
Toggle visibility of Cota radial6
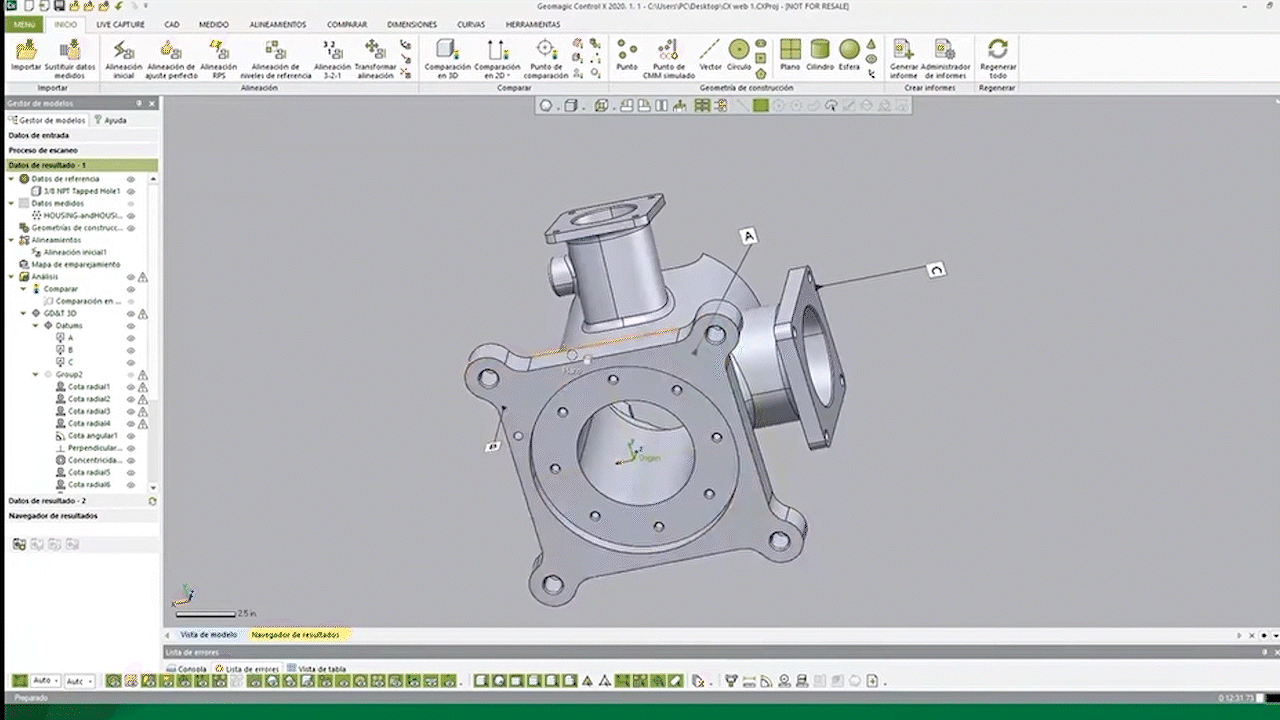(x=130, y=485)
